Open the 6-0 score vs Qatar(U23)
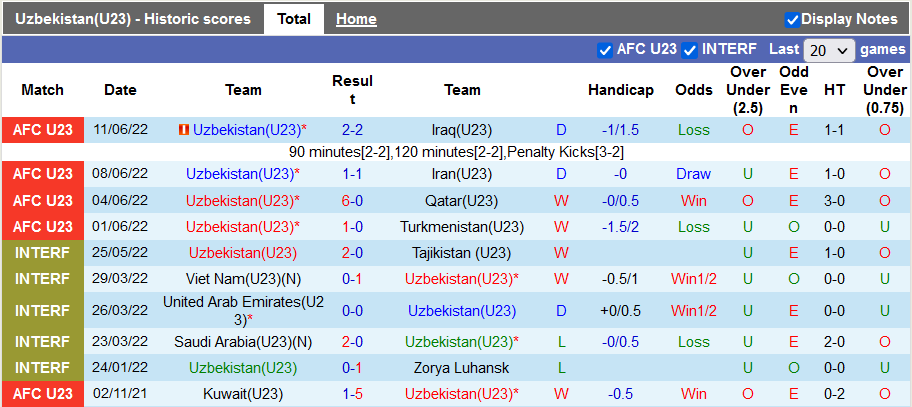This screenshot has height=407, width=912. pos(352,200)
